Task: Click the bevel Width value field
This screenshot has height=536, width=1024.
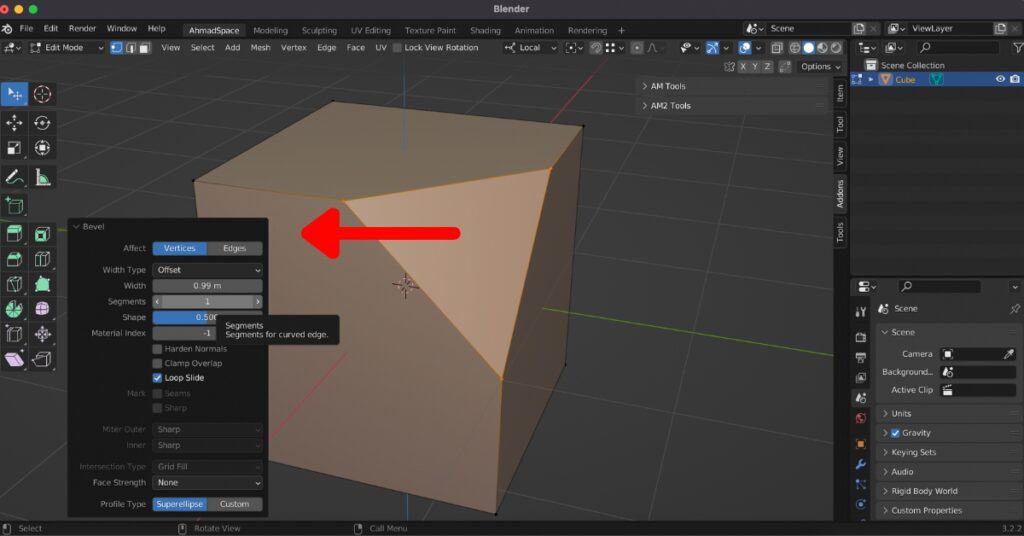Action: point(208,286)
